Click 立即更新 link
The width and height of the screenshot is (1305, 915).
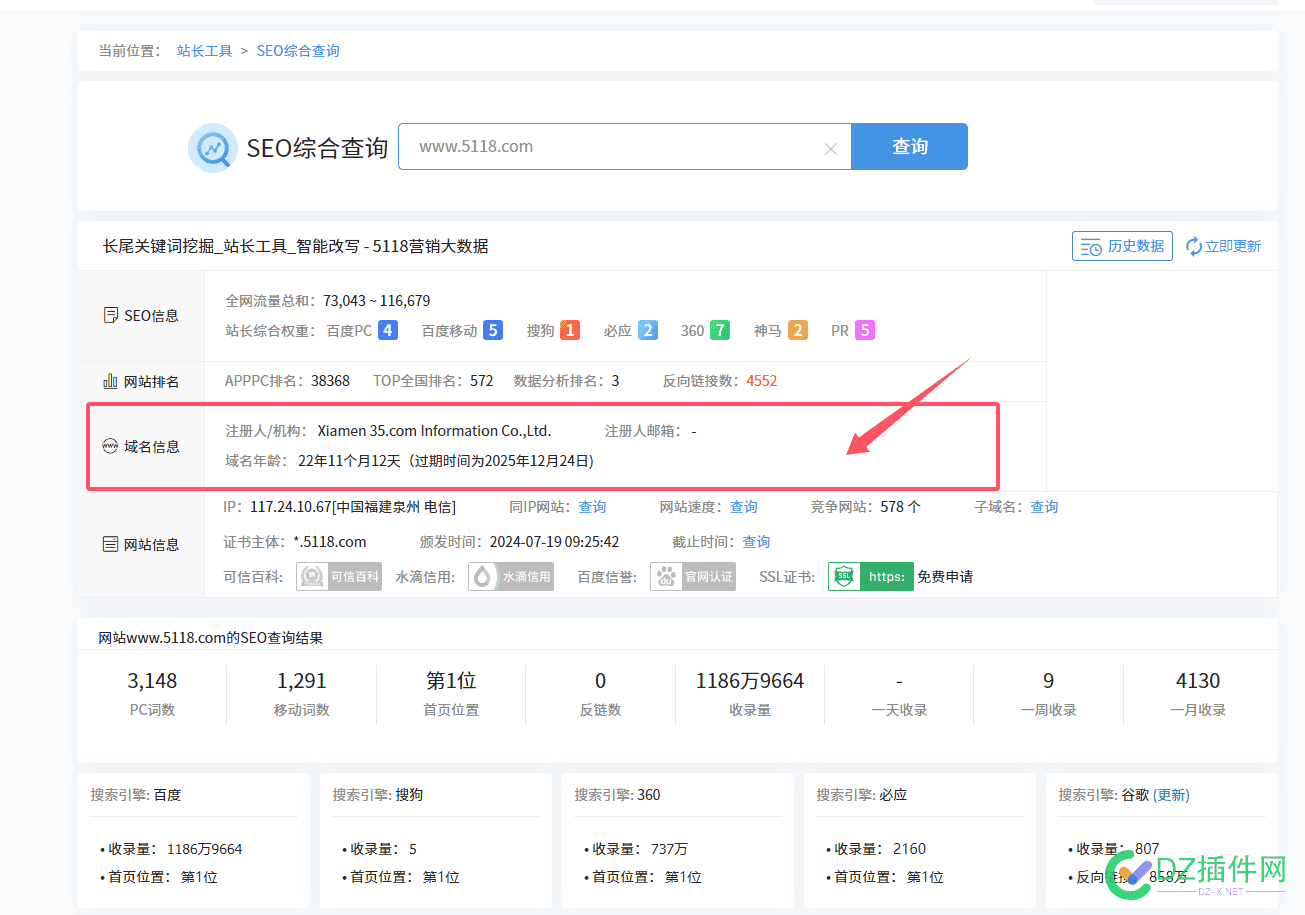pyautogui.click(x=1224, y=246)
